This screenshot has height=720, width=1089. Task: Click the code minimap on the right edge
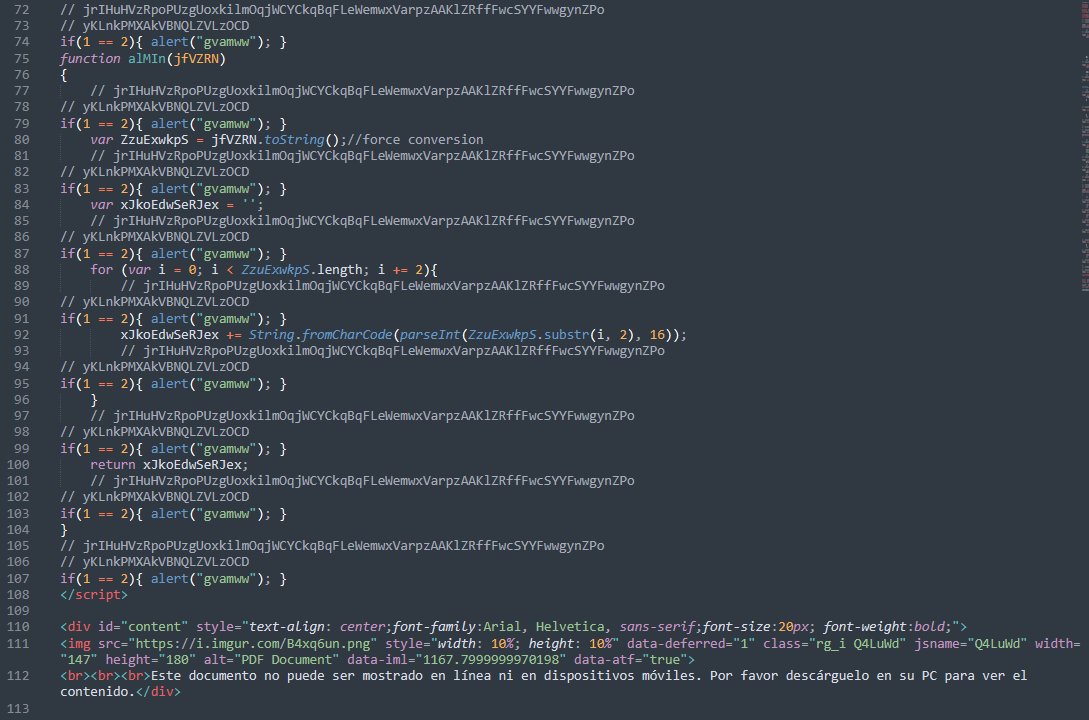(1085, 146)
